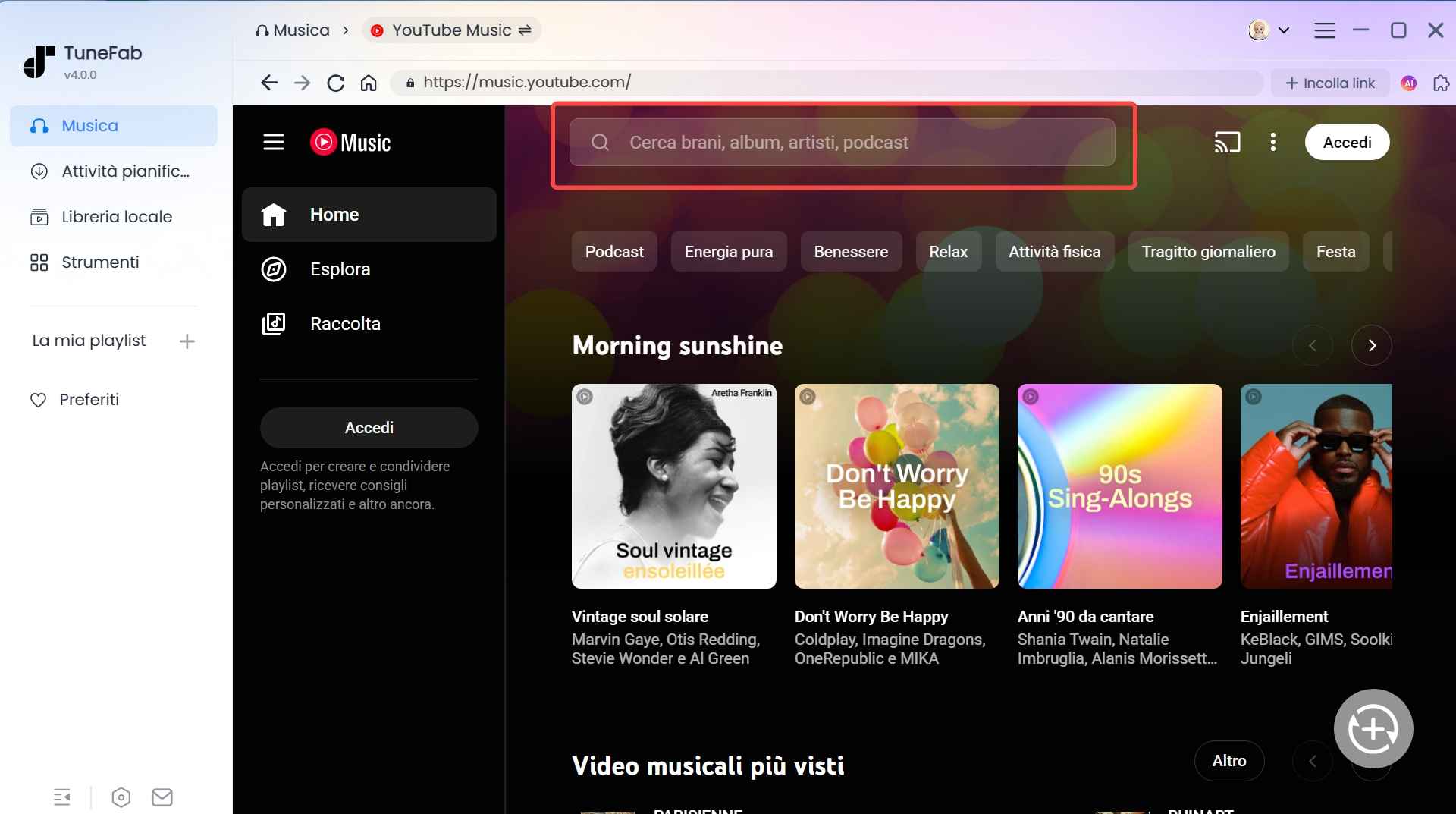Switch to the YouTube Music tab
The image size is (1456, 814).
[452, 30]
